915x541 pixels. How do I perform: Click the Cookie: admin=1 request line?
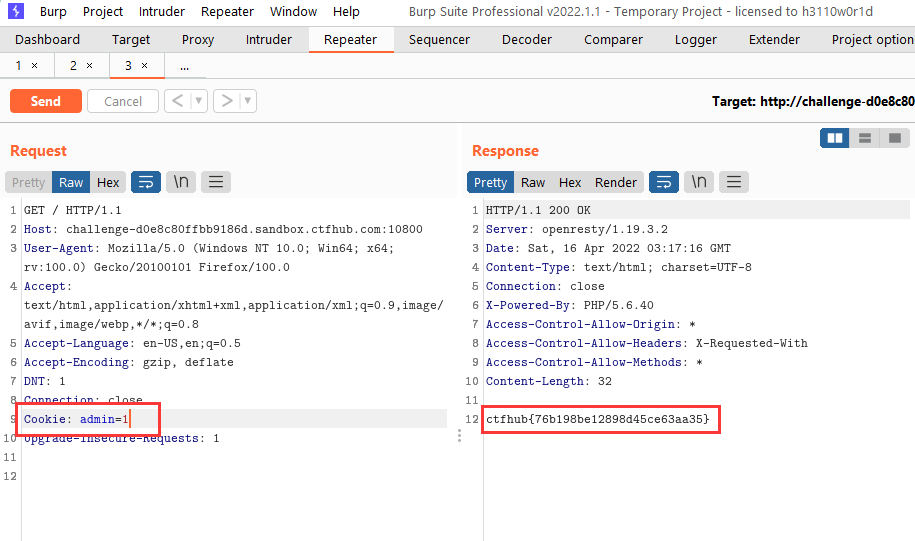(76, 419)
